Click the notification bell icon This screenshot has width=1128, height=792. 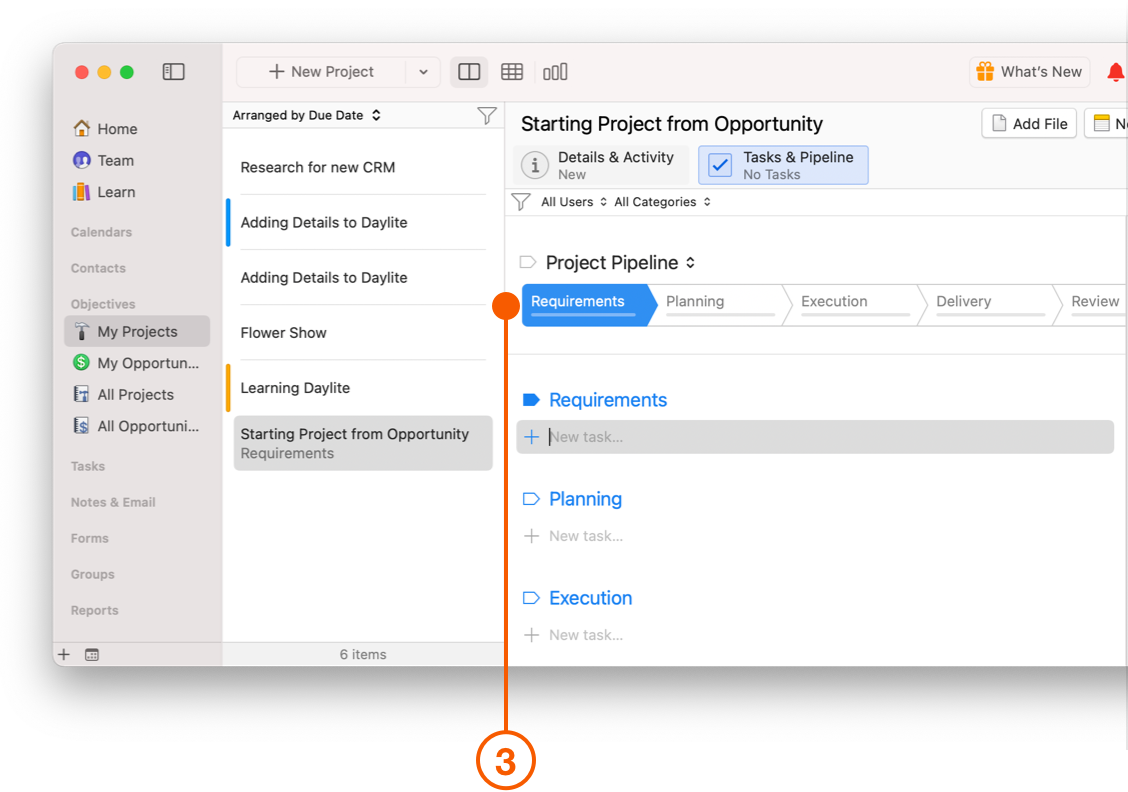1116,72
